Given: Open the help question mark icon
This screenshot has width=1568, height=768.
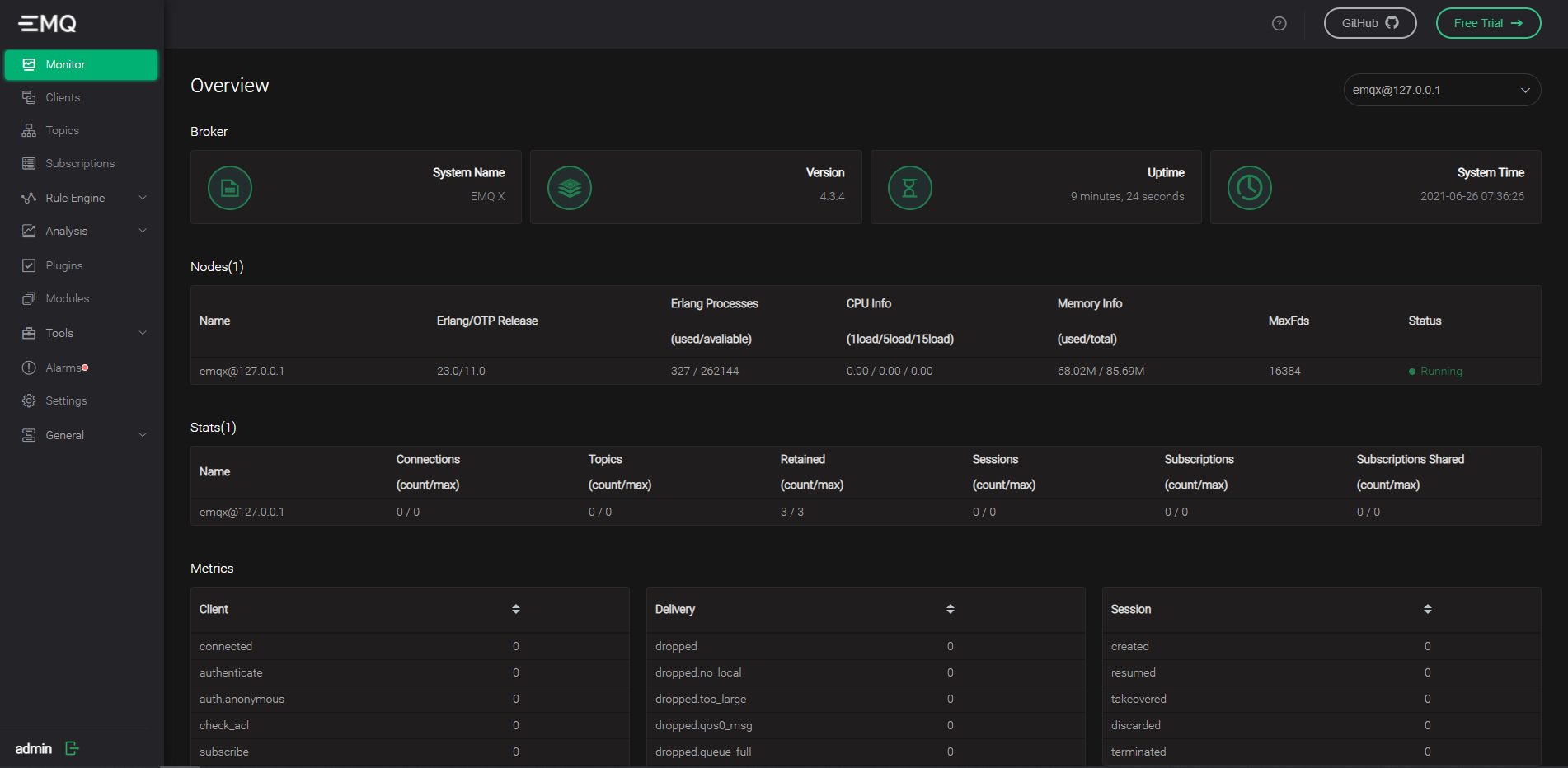Looking at the screenshot, I should pyautogui.click(x=1279, y=23).
